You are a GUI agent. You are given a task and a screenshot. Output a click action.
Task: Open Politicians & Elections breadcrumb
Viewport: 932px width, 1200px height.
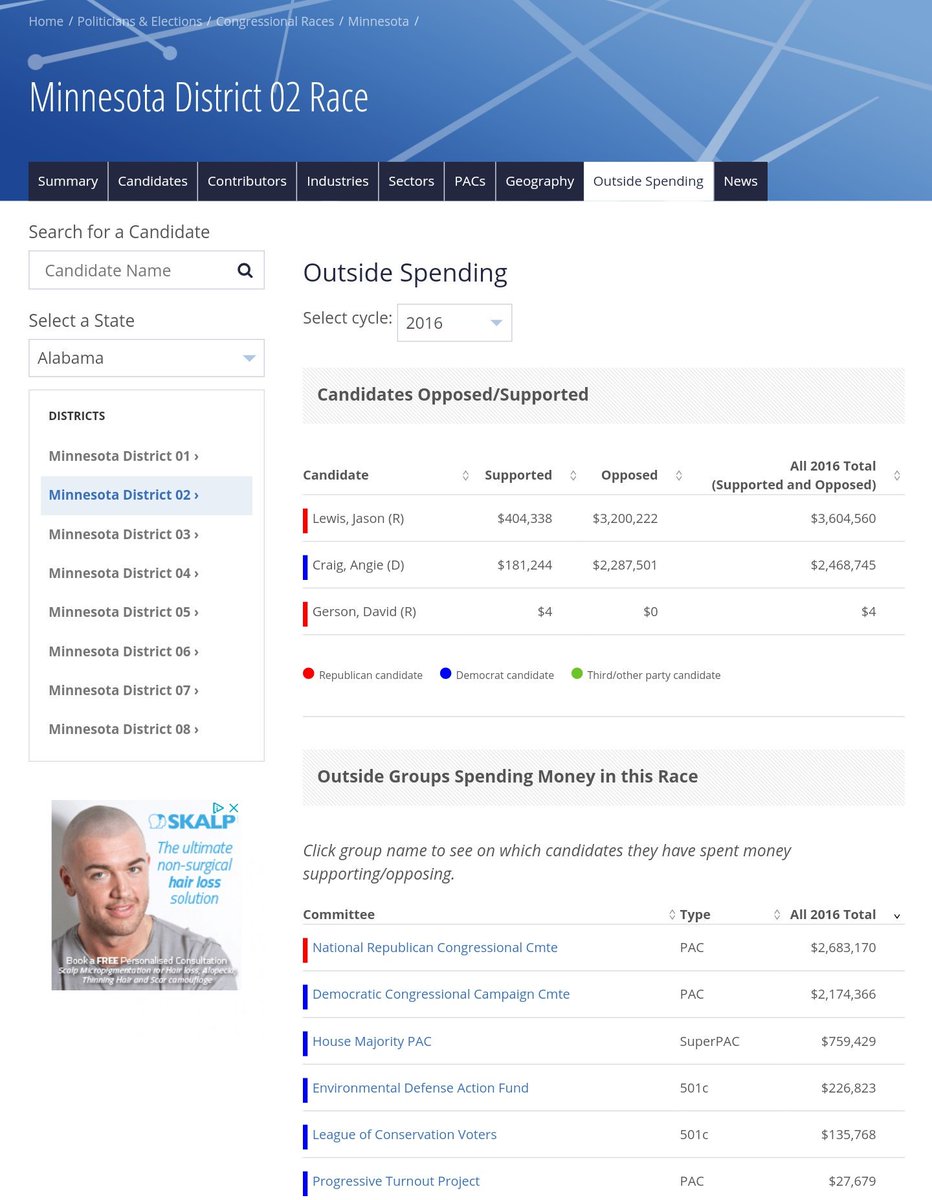(x=139, y=21)
